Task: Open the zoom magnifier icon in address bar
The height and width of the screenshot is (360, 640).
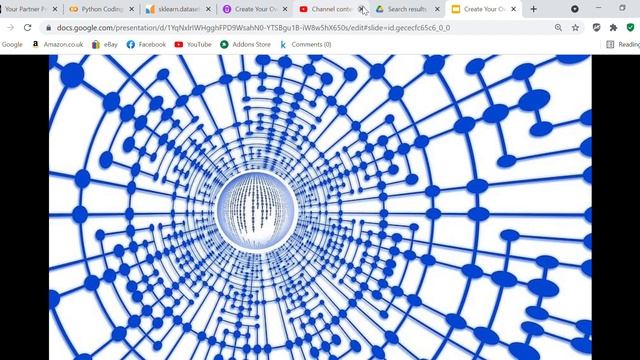Action: pyautogui.click(x=558, y=28)
